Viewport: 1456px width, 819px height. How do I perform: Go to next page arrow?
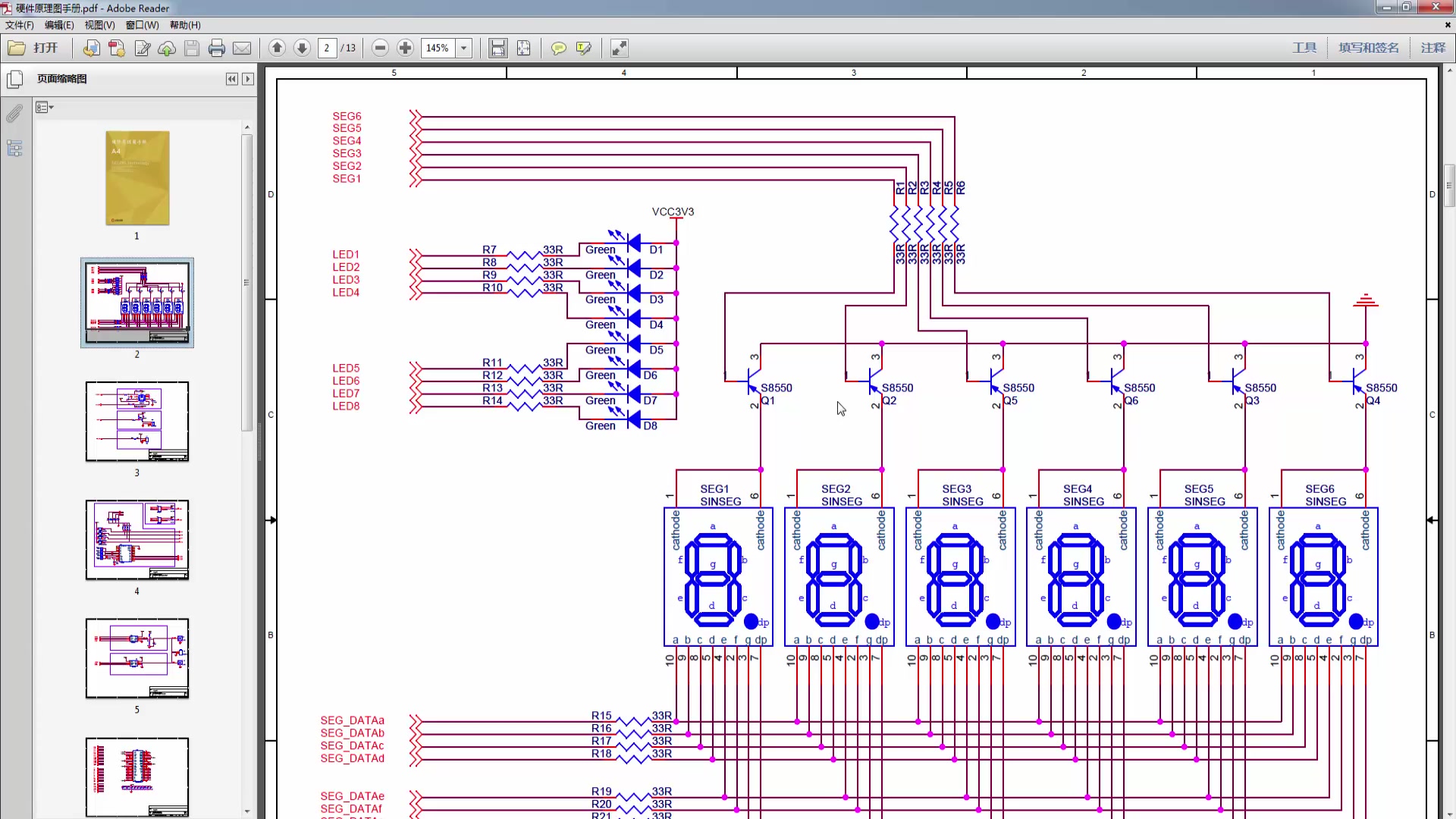pos(302,48)
